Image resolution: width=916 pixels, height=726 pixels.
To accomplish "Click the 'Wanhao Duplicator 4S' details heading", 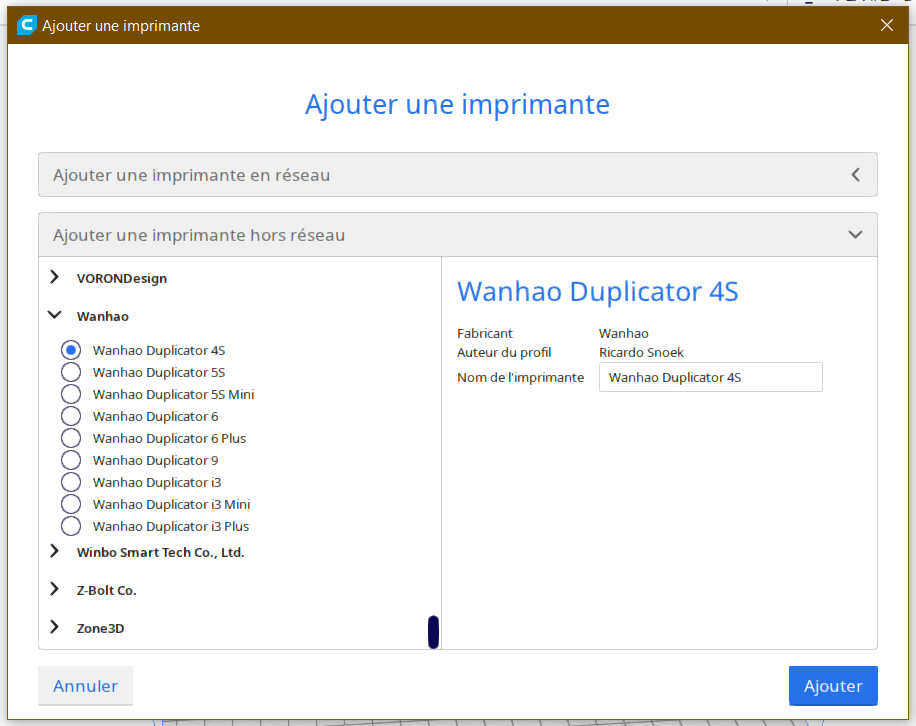I will click(x=598, y=291).
